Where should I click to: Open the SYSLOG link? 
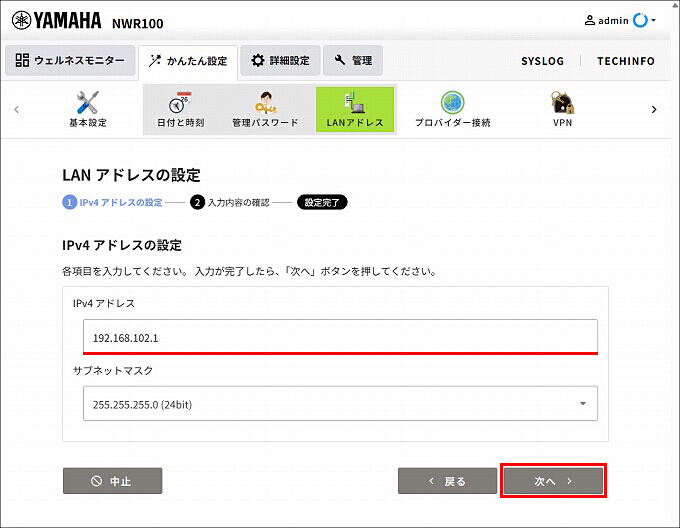pos(543,61)
